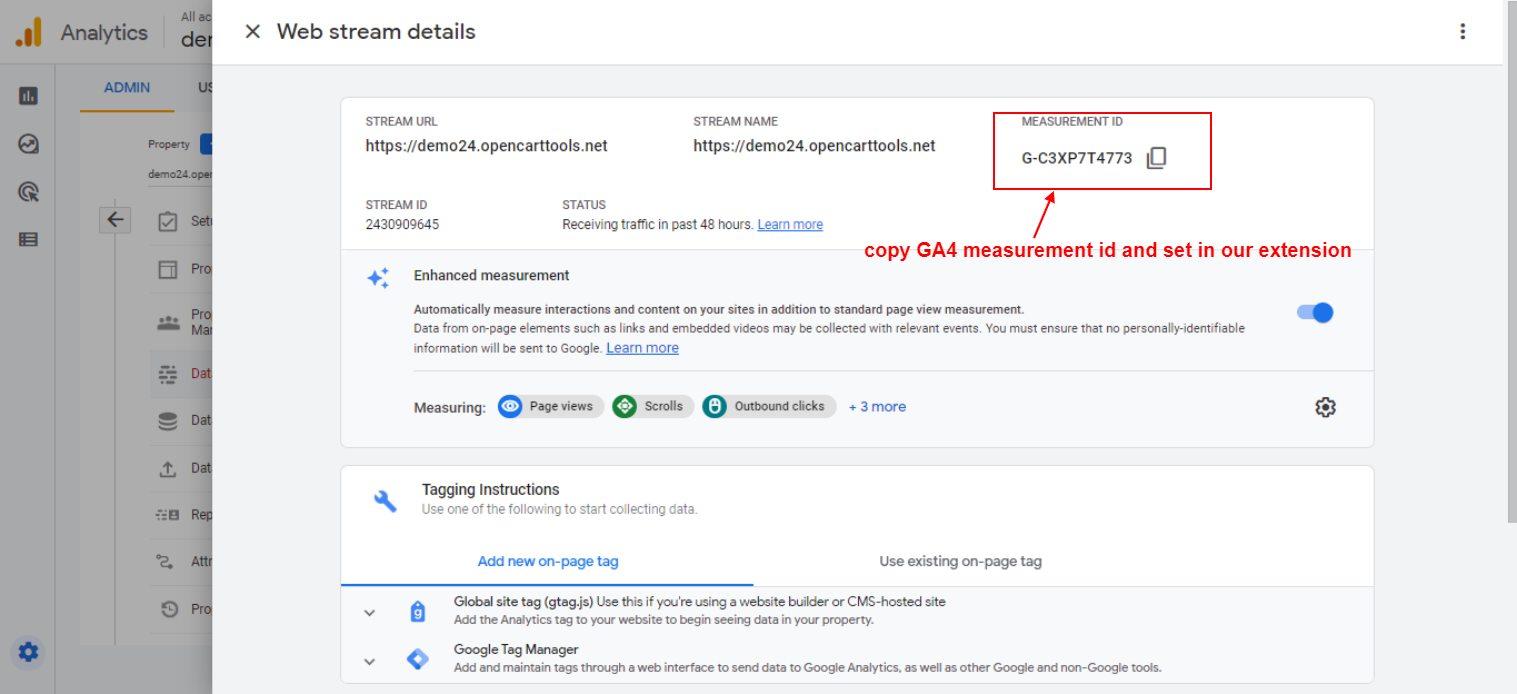This screenshot has width=1517, height=694.
Task: Switch to Use existing on-page tag tab
Action: [960, 561]
